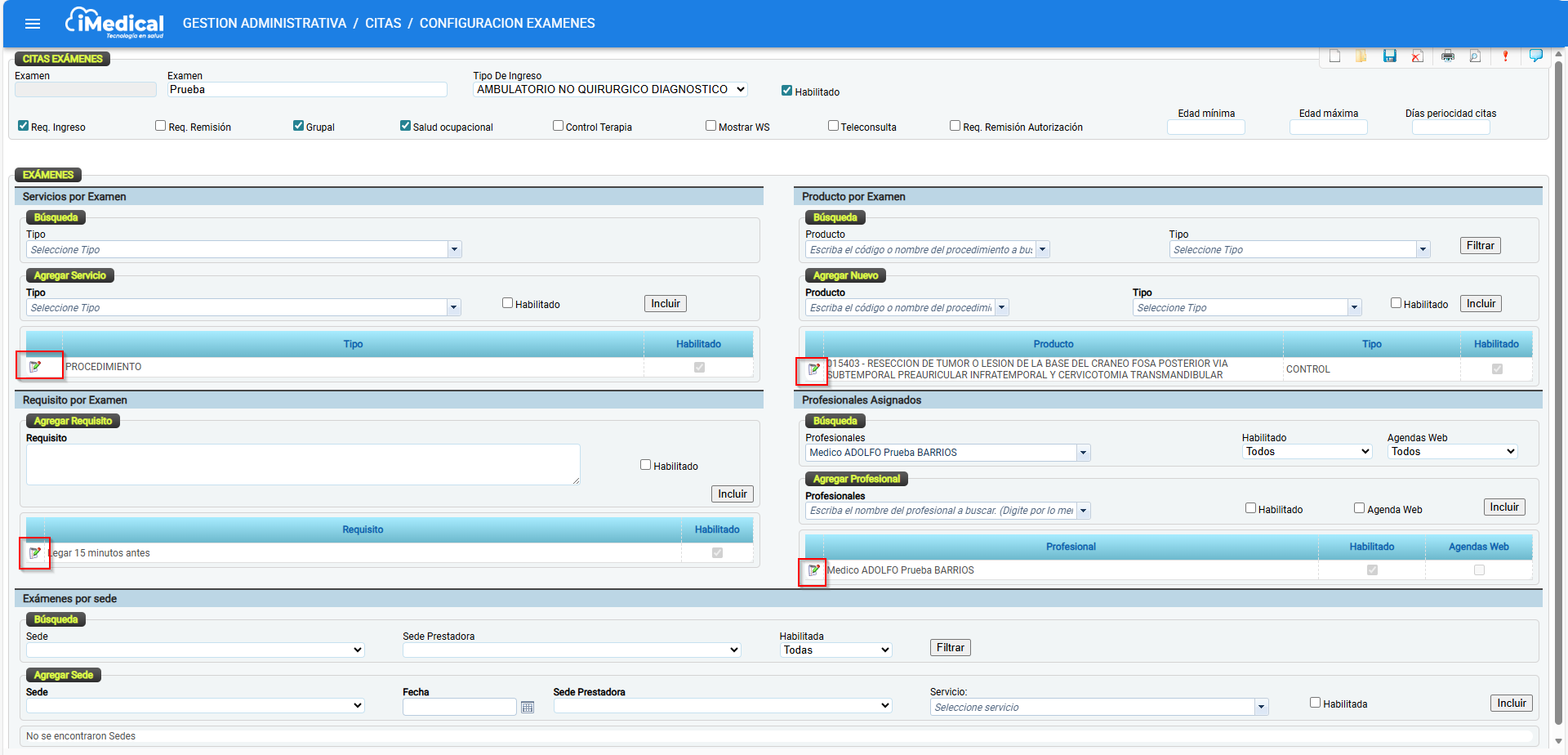Open the Fecha calendar picker icon
1568x755 pixels.
point(528,707)
